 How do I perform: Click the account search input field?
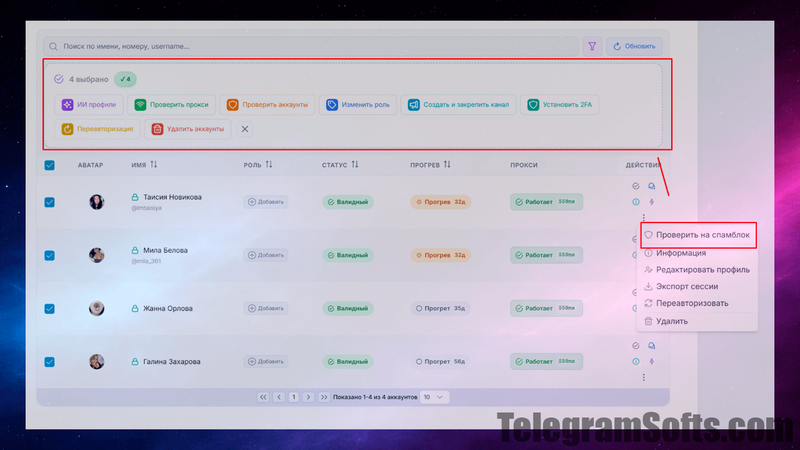coord(310,46)
